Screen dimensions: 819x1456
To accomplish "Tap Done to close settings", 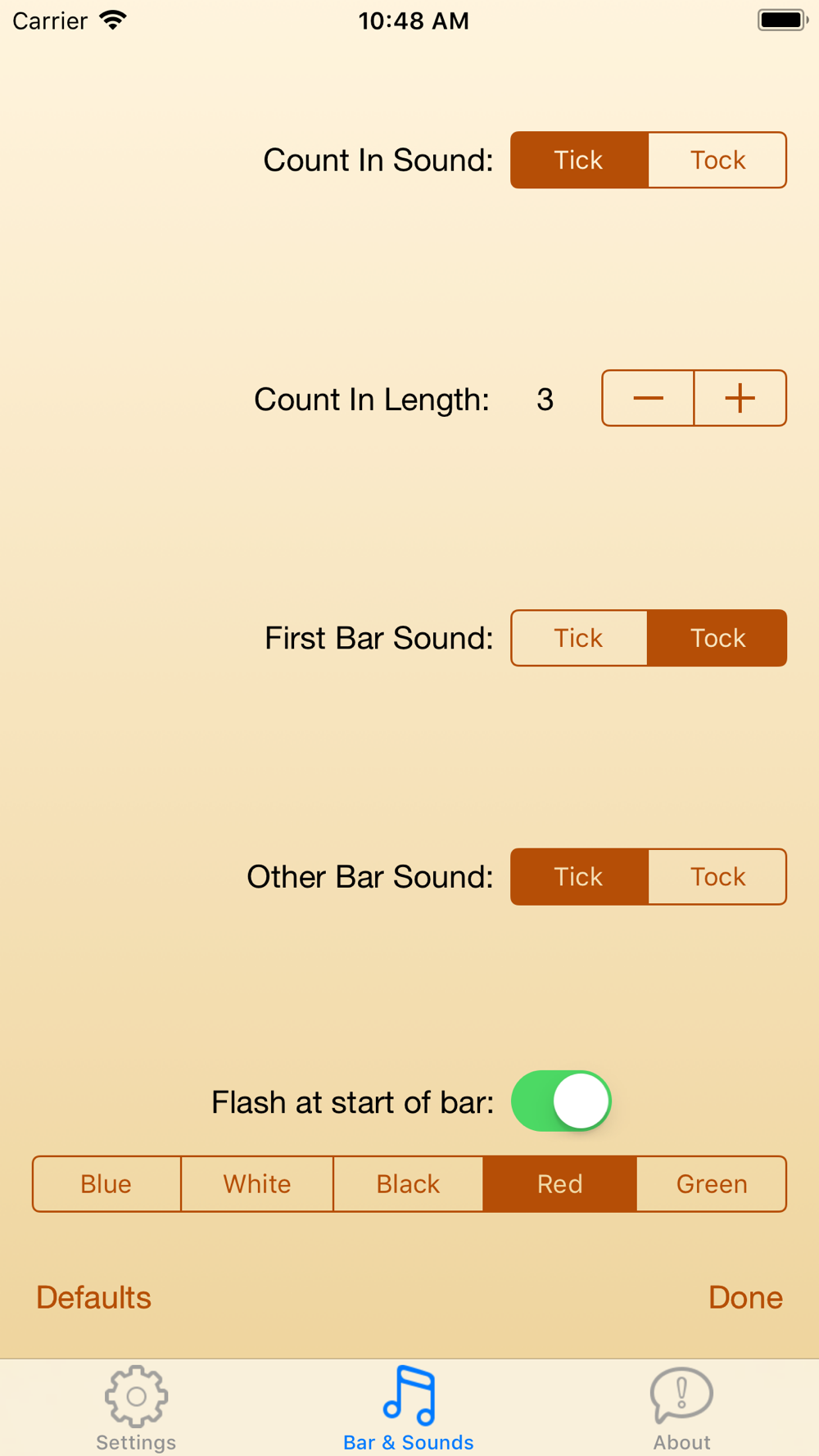I will [x=745, y=1298].
